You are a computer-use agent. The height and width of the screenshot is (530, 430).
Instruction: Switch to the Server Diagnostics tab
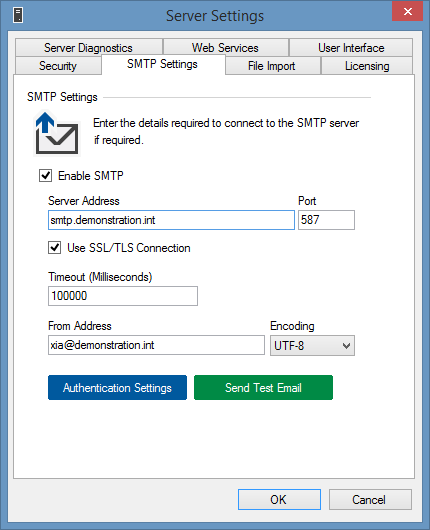coord(89,48)
